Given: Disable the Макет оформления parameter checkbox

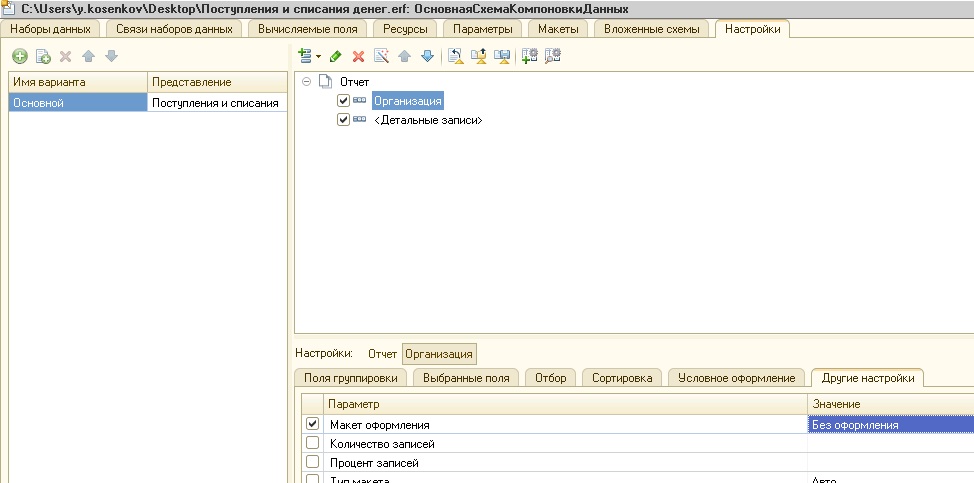Looking at the screenshot, I should click(x=312, y=424).
